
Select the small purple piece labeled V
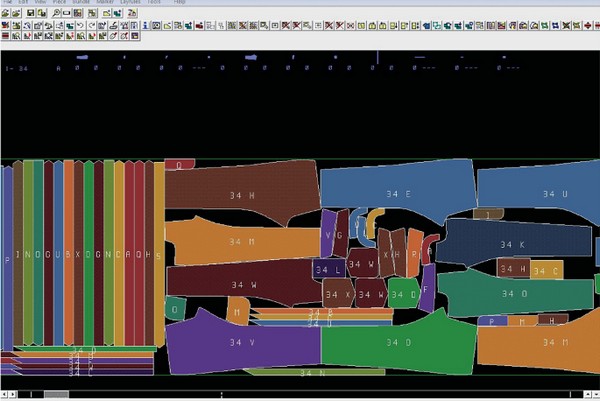tap(328, 233)
